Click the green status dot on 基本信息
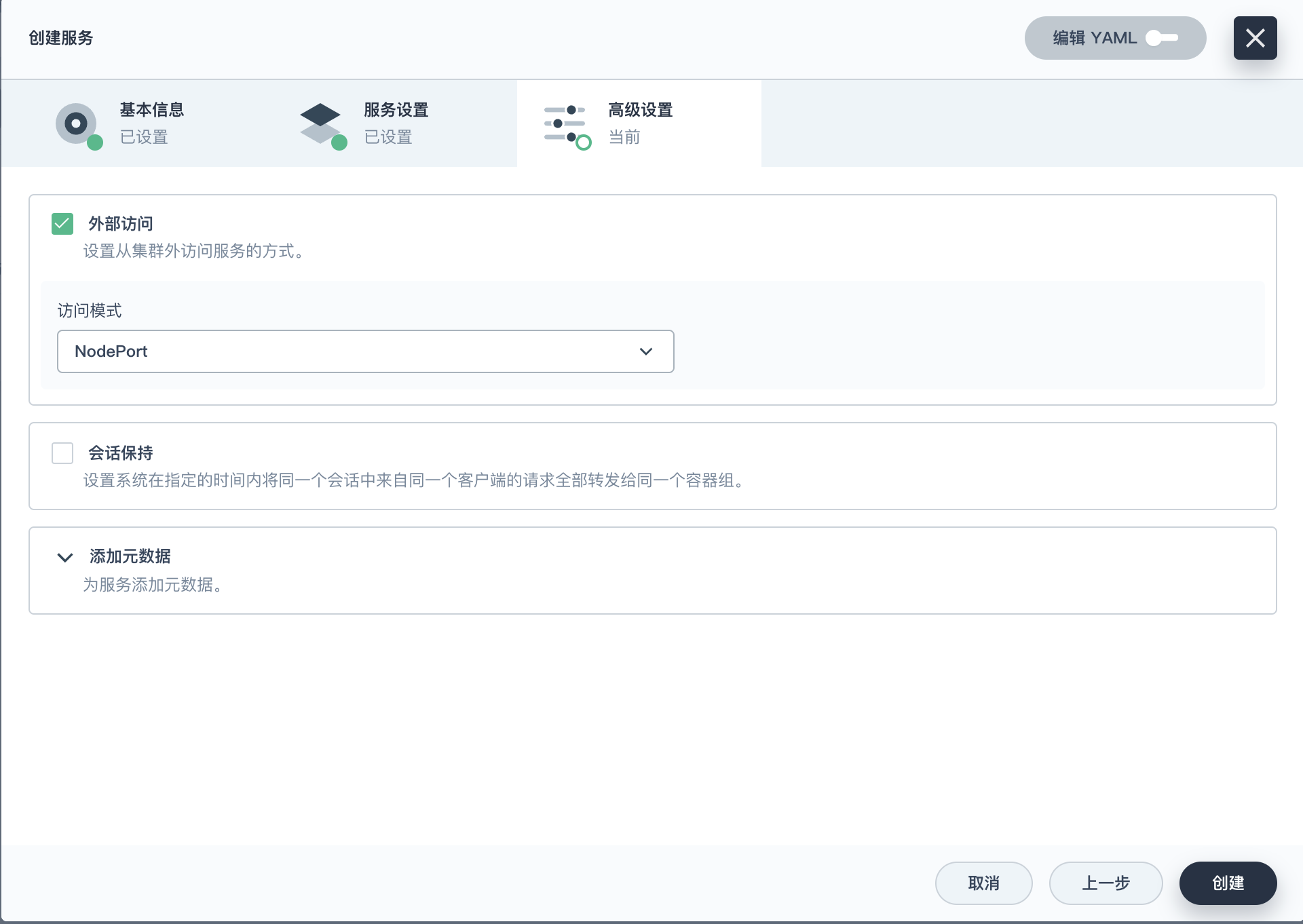 [x=95, y=142]
